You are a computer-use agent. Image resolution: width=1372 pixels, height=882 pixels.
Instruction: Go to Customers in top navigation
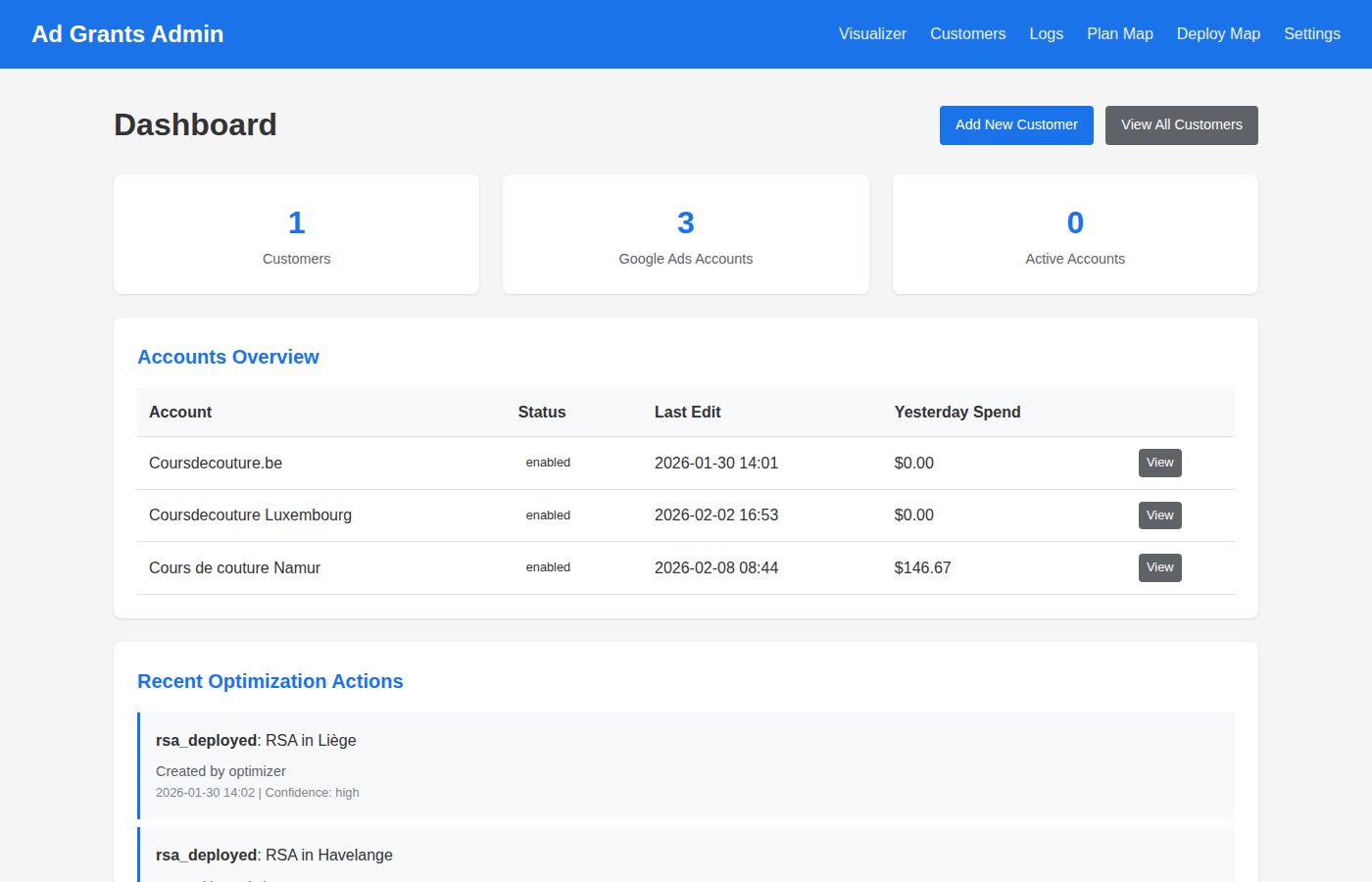tap(967, 34)
